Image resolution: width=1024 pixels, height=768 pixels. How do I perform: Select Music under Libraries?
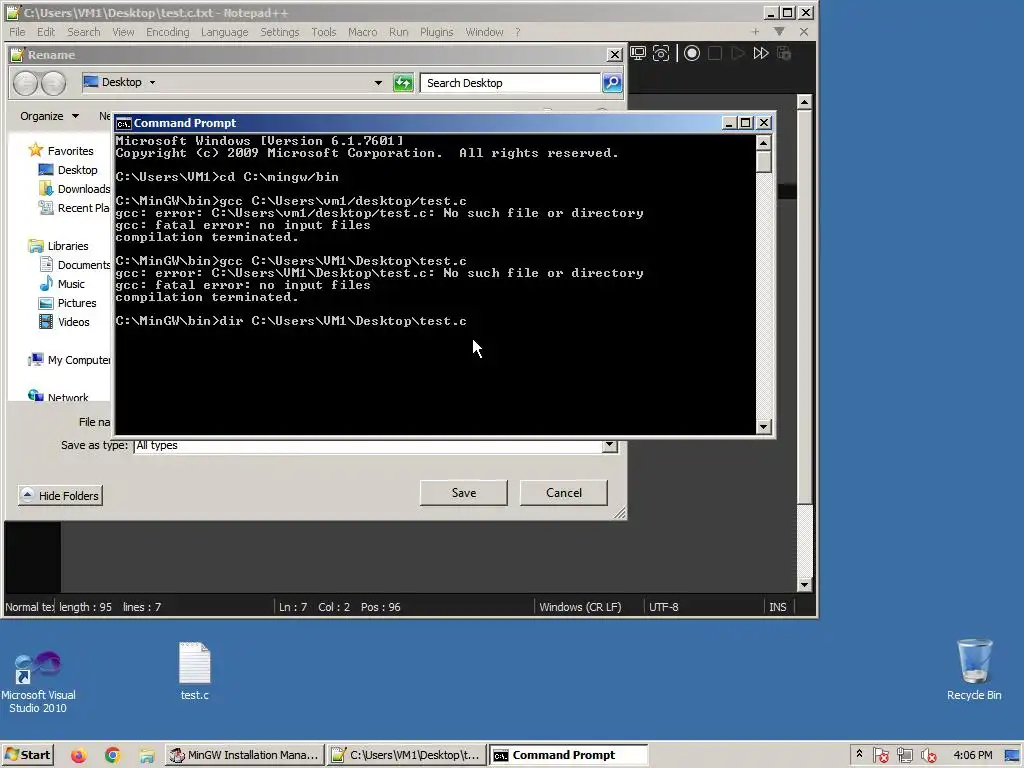(61, 284)
